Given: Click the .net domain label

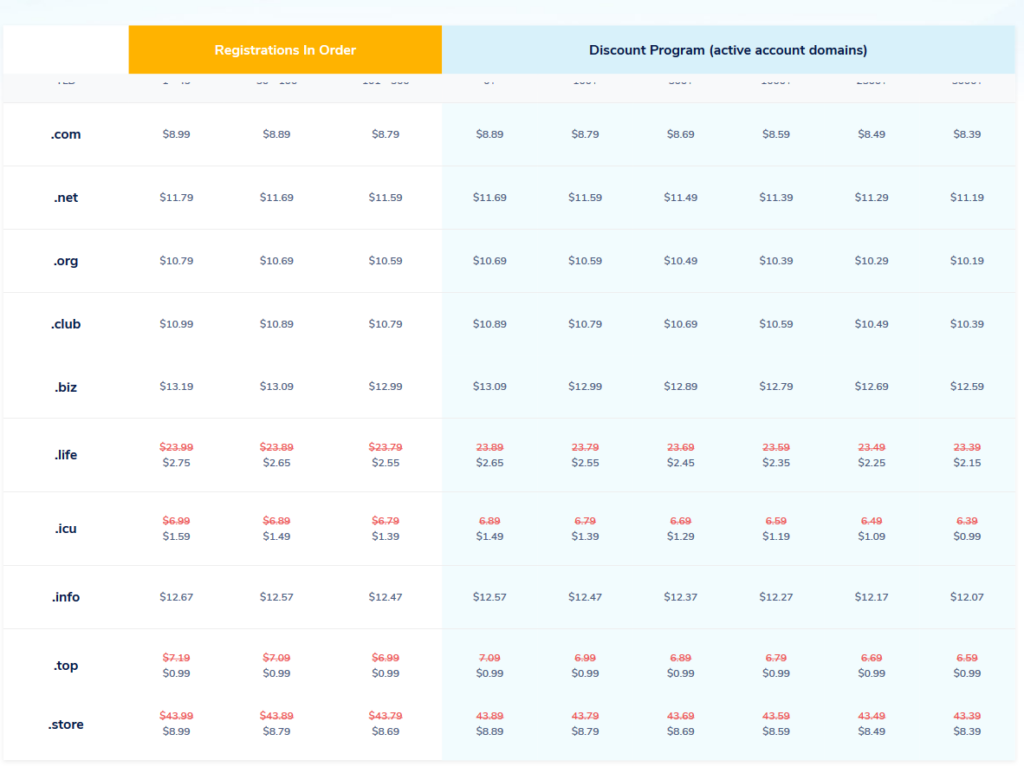Looking at the screenshot, I should [66, 198].
